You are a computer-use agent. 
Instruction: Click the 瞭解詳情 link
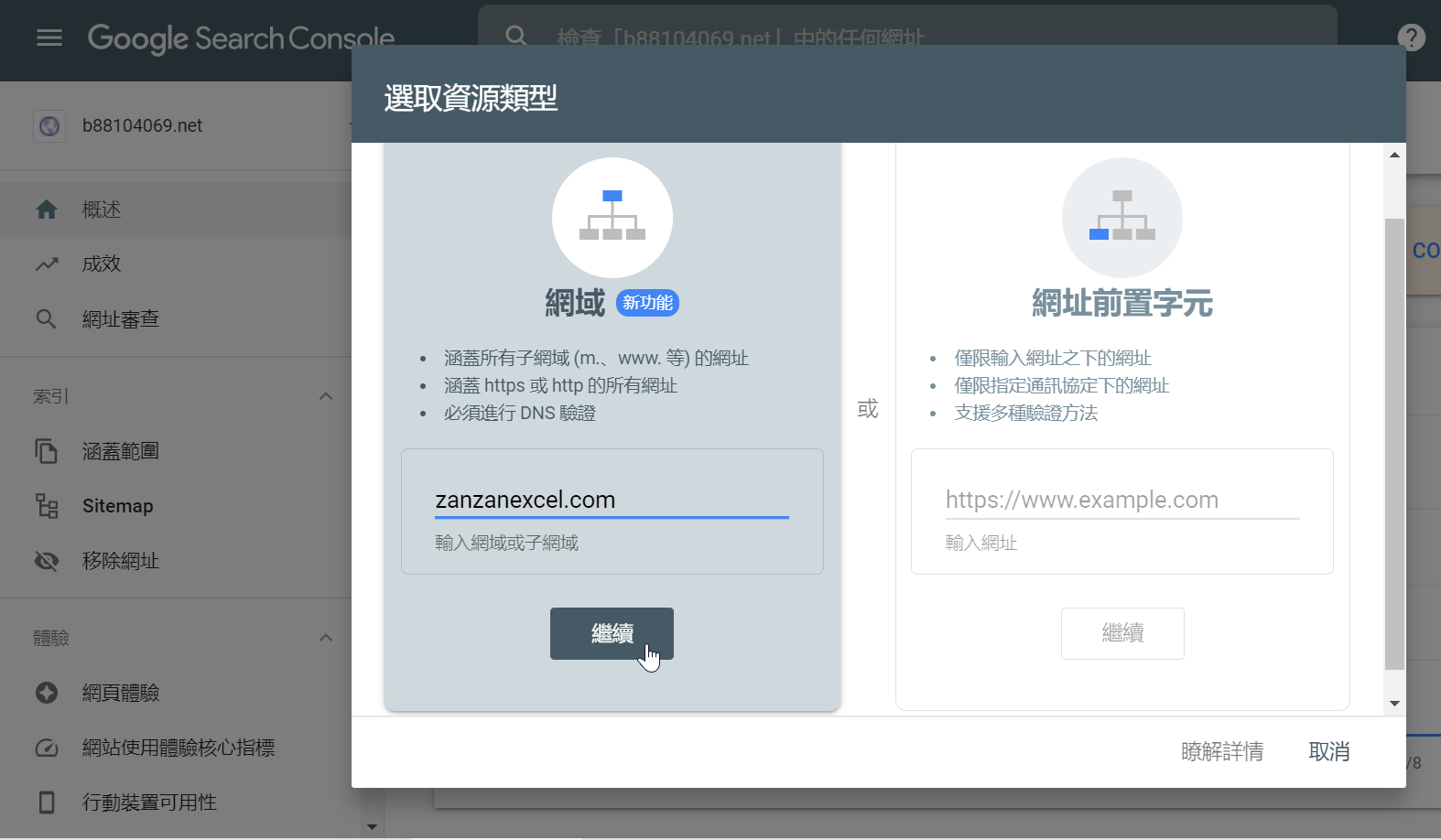1222,752
